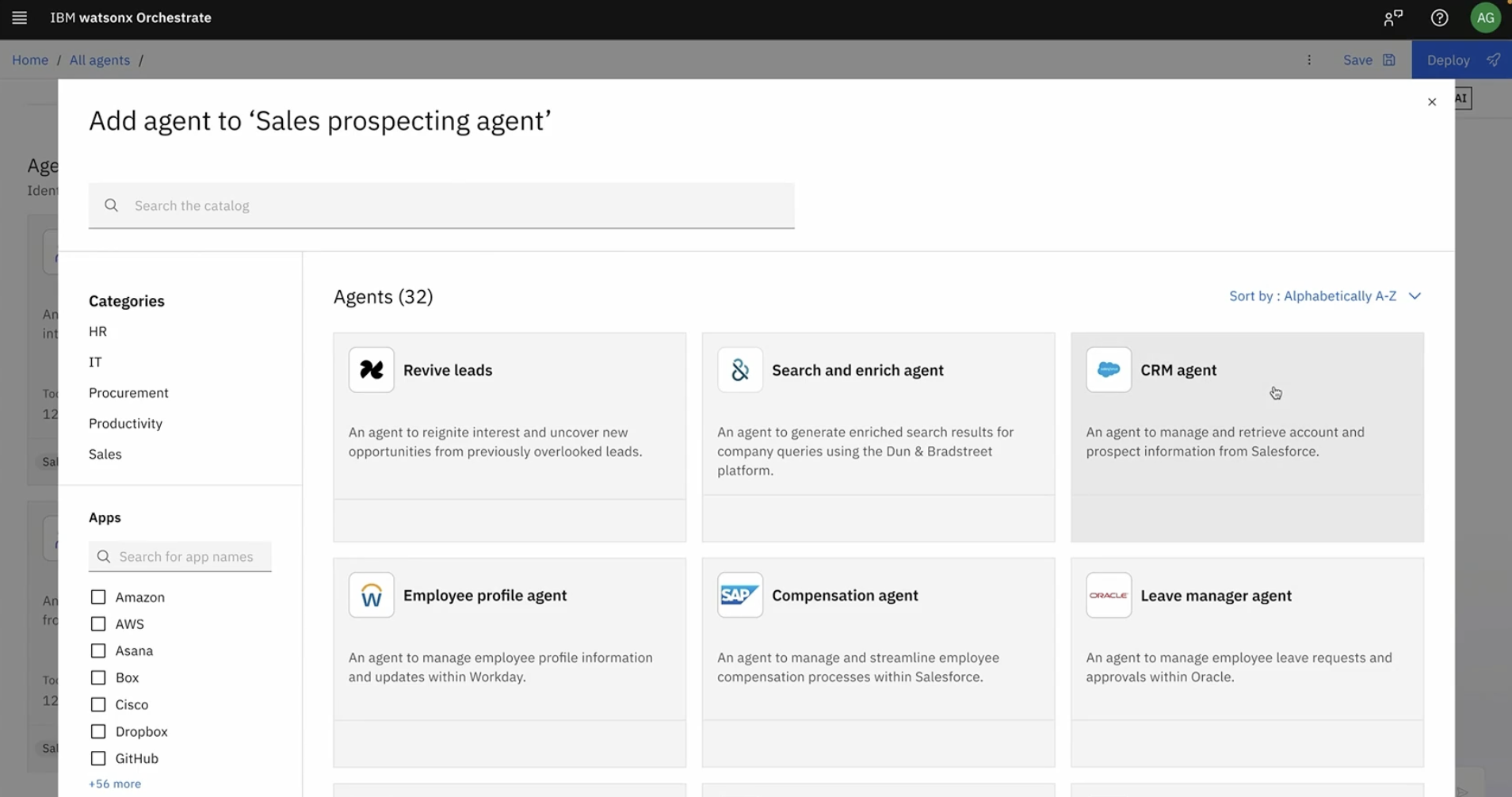Image resolution: width=1512 pixels, height=797 pixels.
Task: Click the Oracle icon on Leave manager agent
Action: [1109, 595]
